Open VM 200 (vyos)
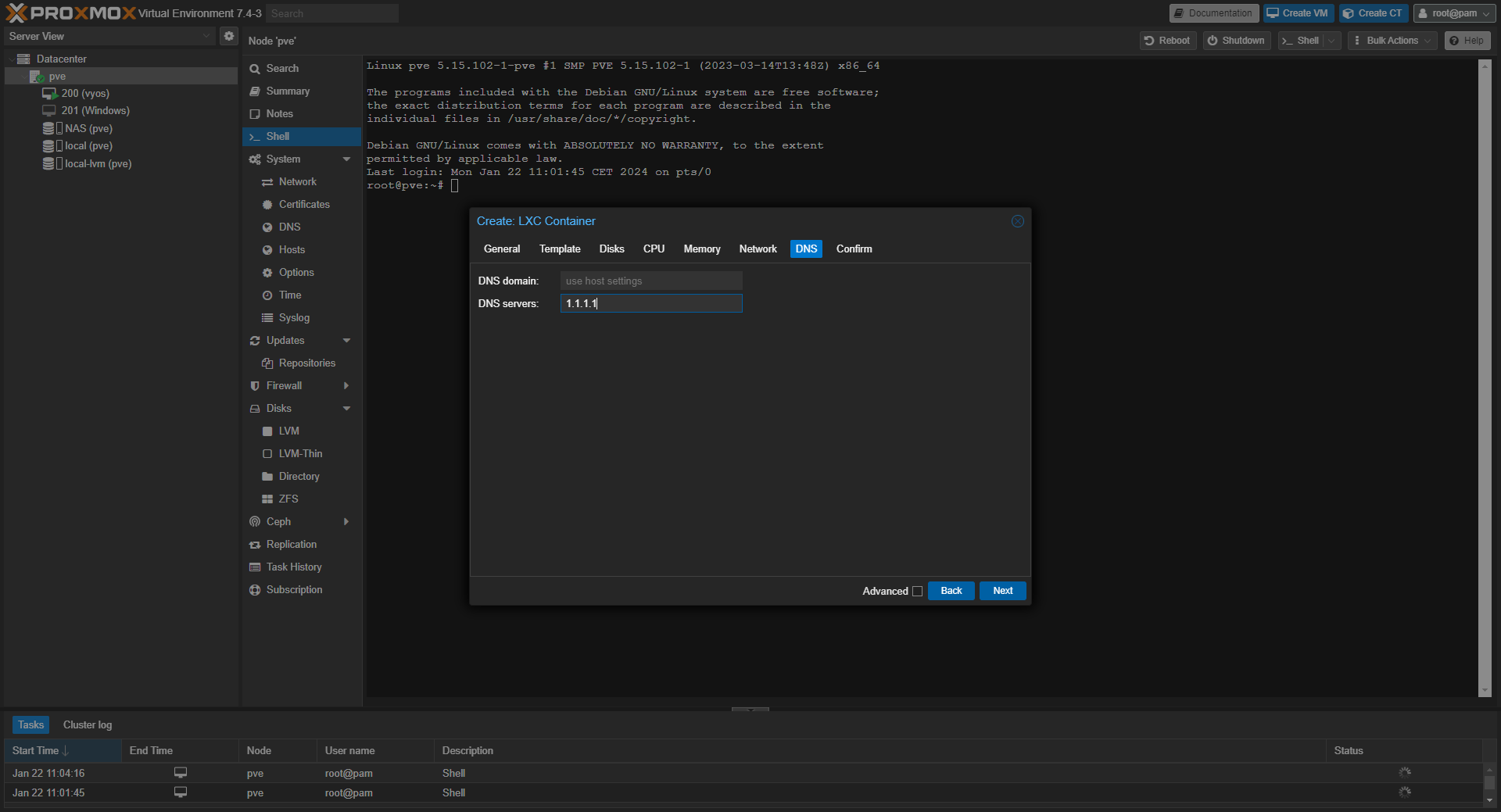1501x812 pixels. click(x=85, y=93)
